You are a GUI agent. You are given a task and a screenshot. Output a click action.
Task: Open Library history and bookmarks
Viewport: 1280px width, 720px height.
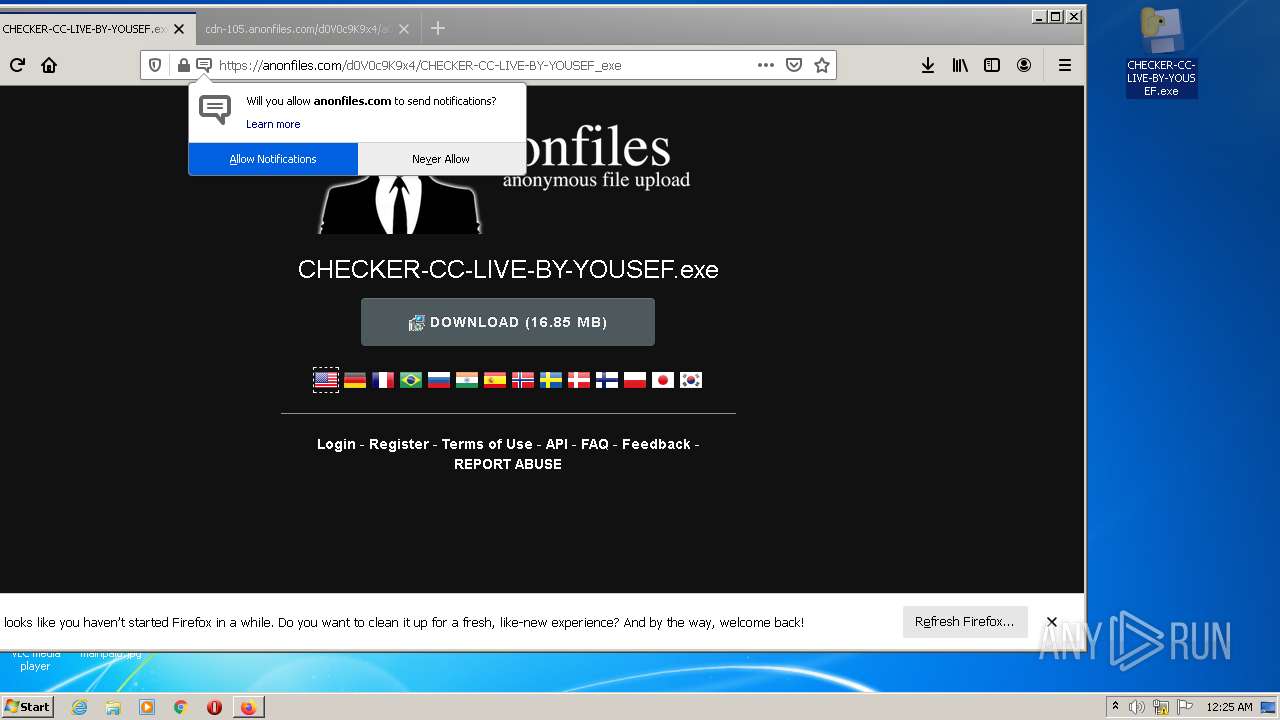click(x=960, y=65)
